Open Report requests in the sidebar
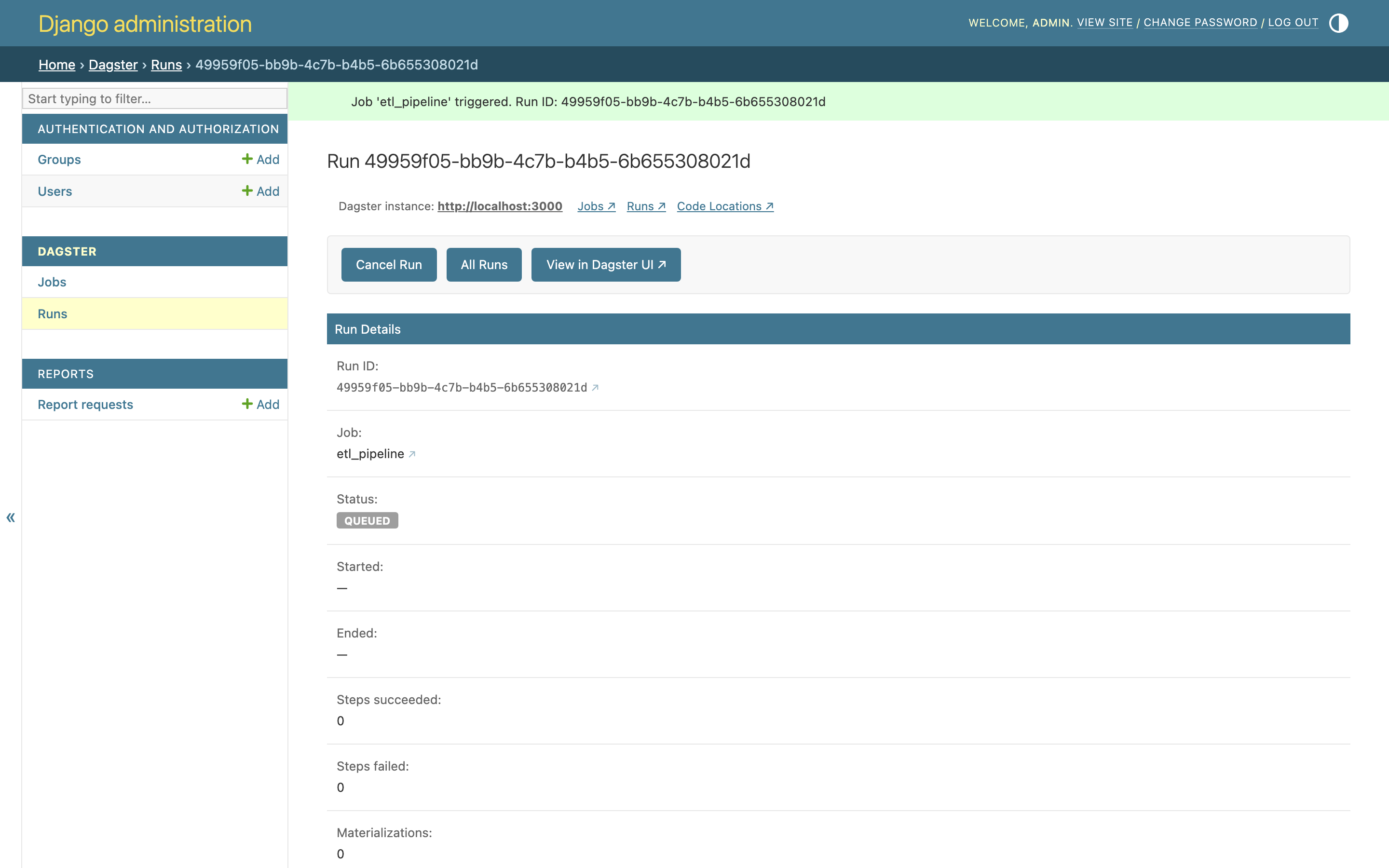Screen dimensions: 1389x868 coord(85,405)
